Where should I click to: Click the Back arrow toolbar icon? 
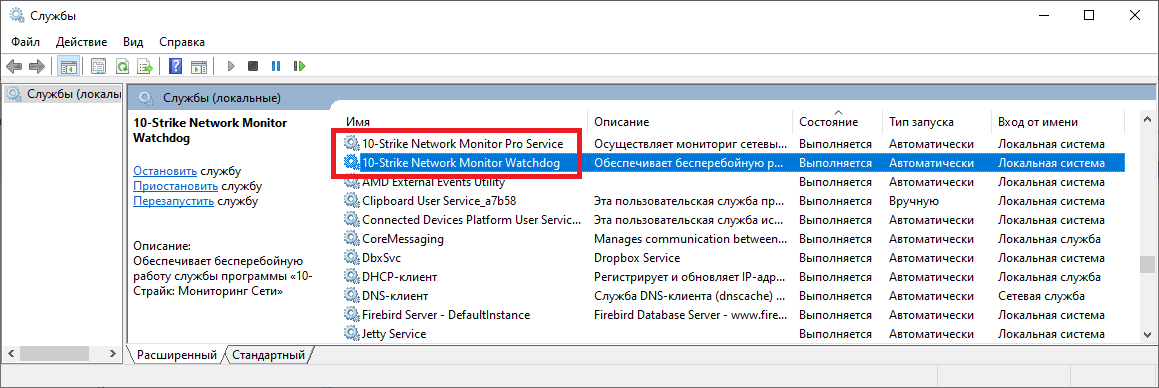click(14, 67)
